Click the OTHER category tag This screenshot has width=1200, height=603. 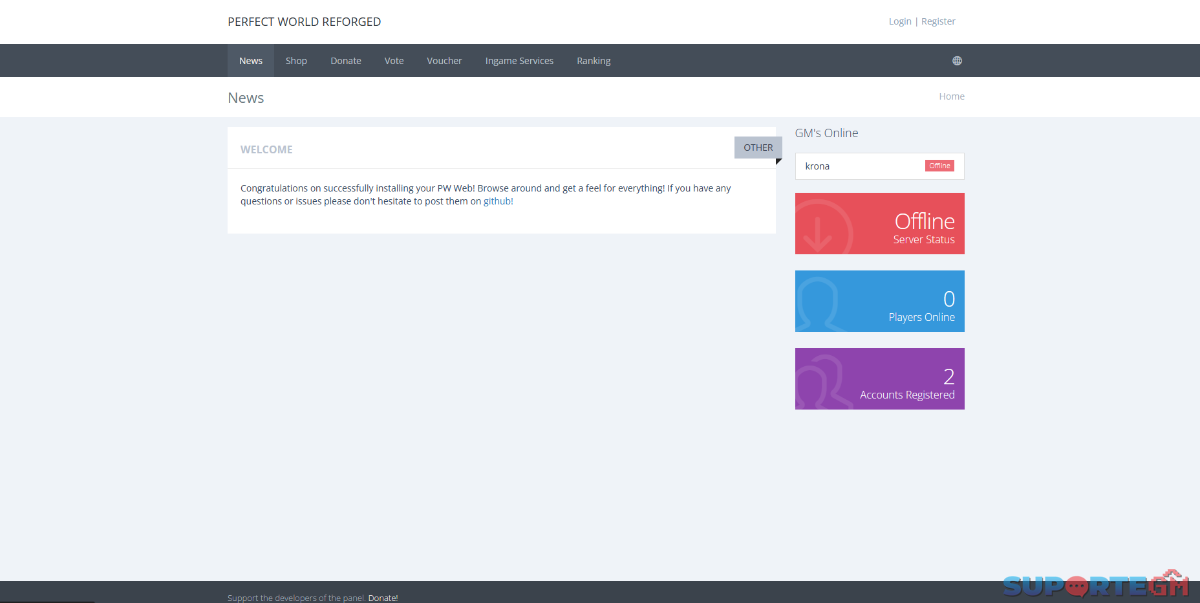(758, 148)
